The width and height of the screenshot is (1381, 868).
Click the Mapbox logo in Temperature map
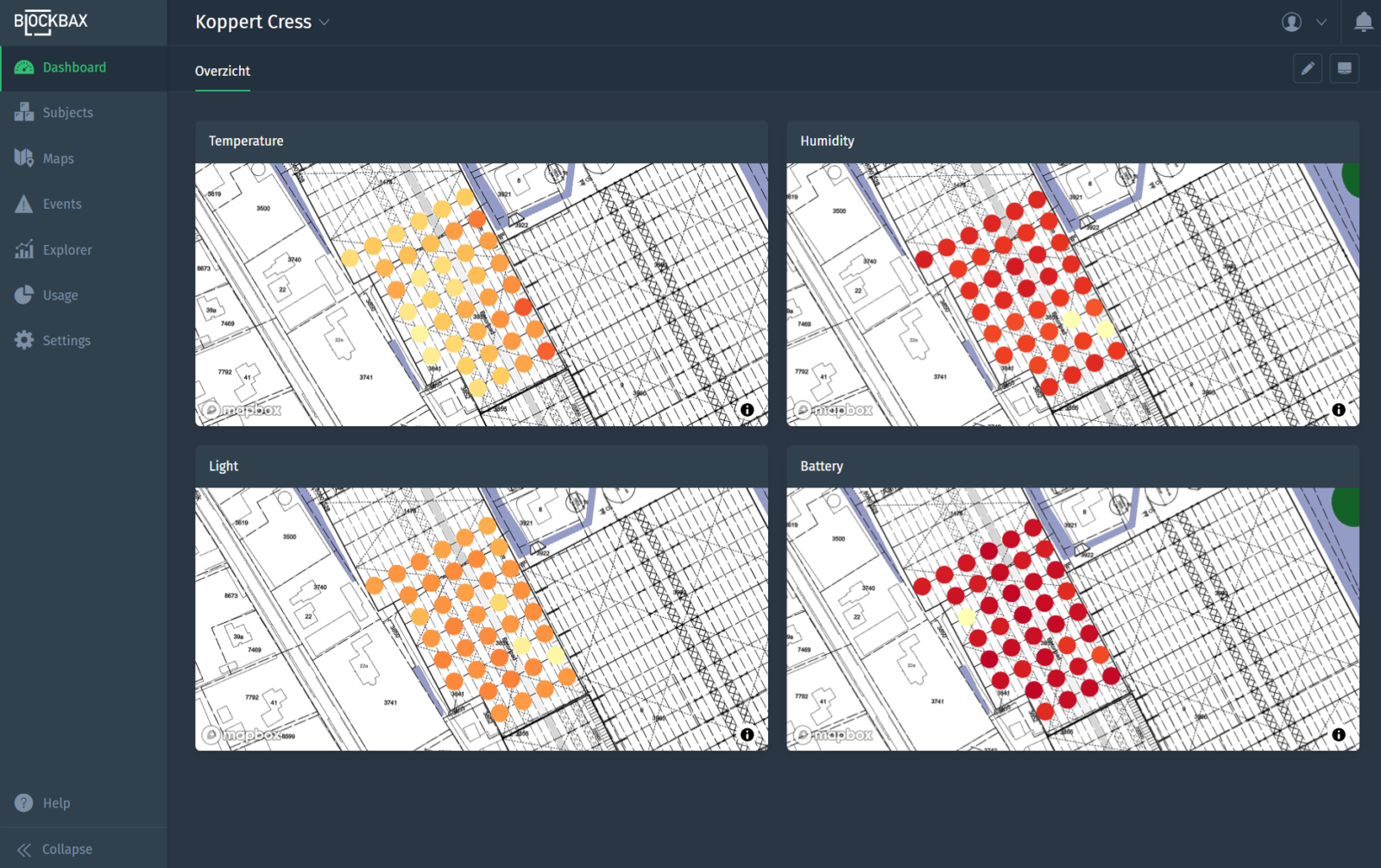tap(242, 410)
